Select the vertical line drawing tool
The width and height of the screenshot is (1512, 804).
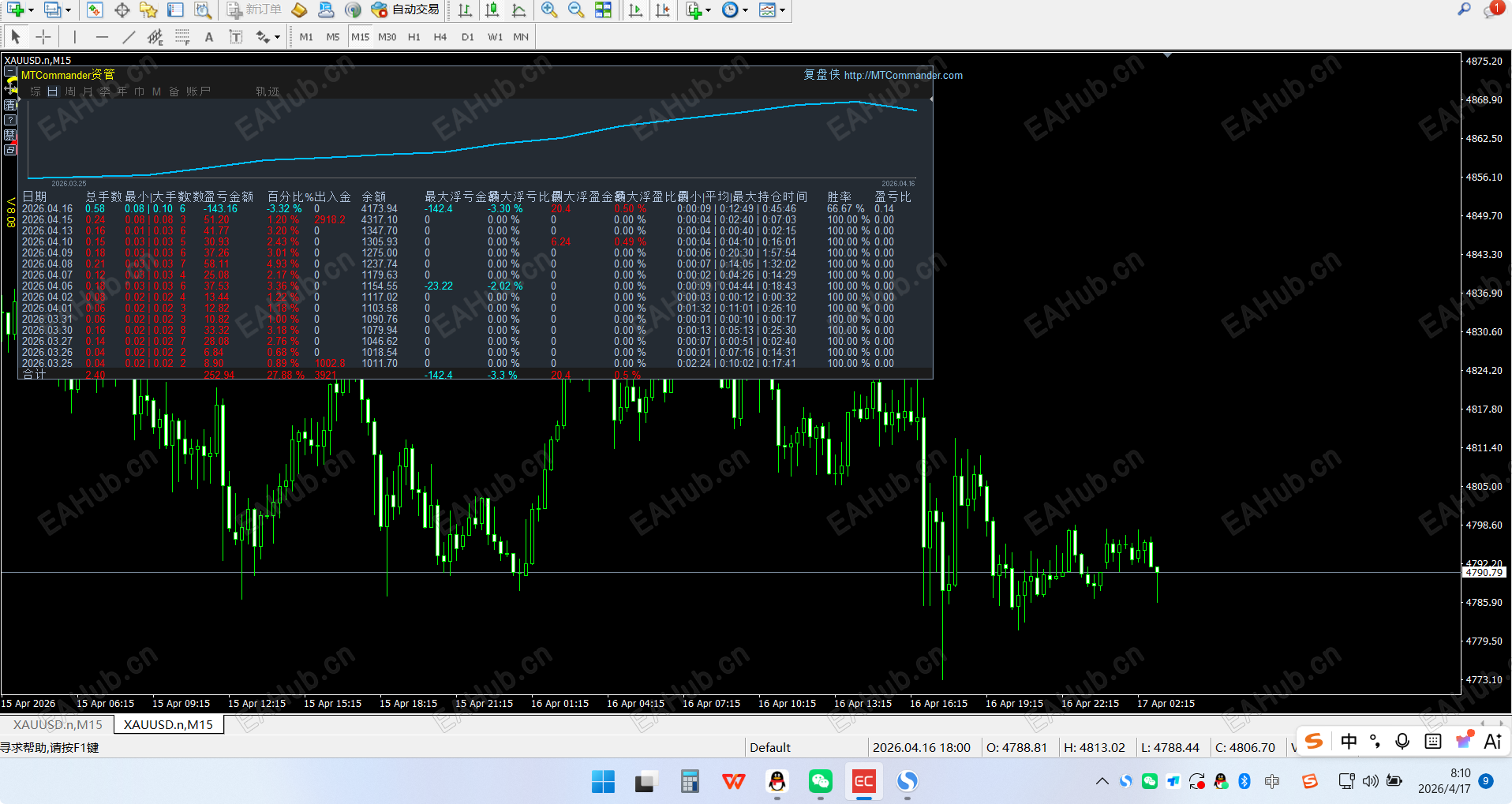[74, 36]
